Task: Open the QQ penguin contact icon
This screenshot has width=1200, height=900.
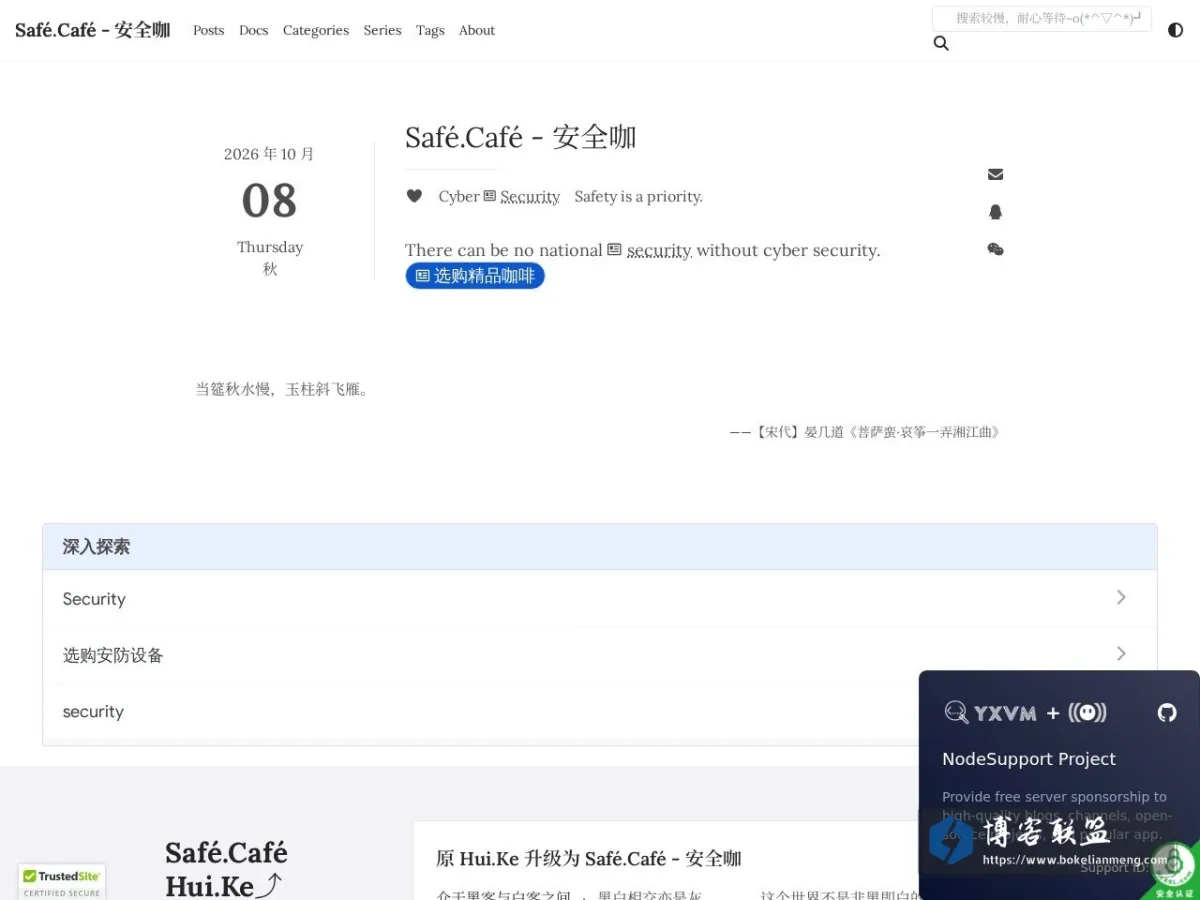Action: click(x=995, y=212)
